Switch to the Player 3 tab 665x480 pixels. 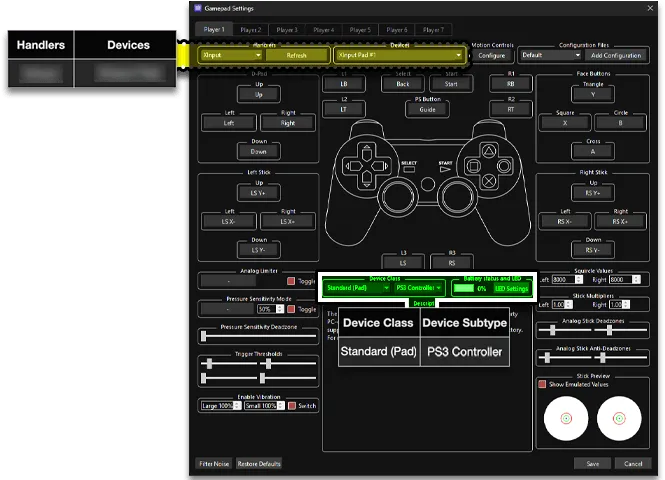(287, 30)
